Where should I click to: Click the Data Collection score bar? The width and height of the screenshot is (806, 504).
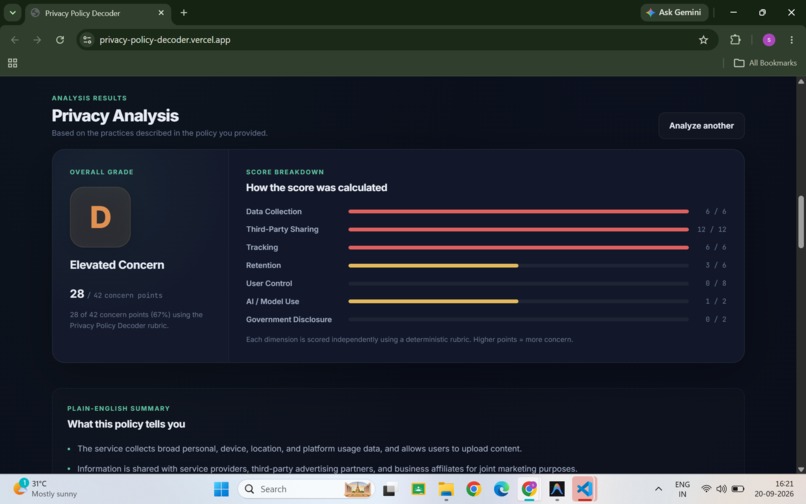(x=518, y=211)
